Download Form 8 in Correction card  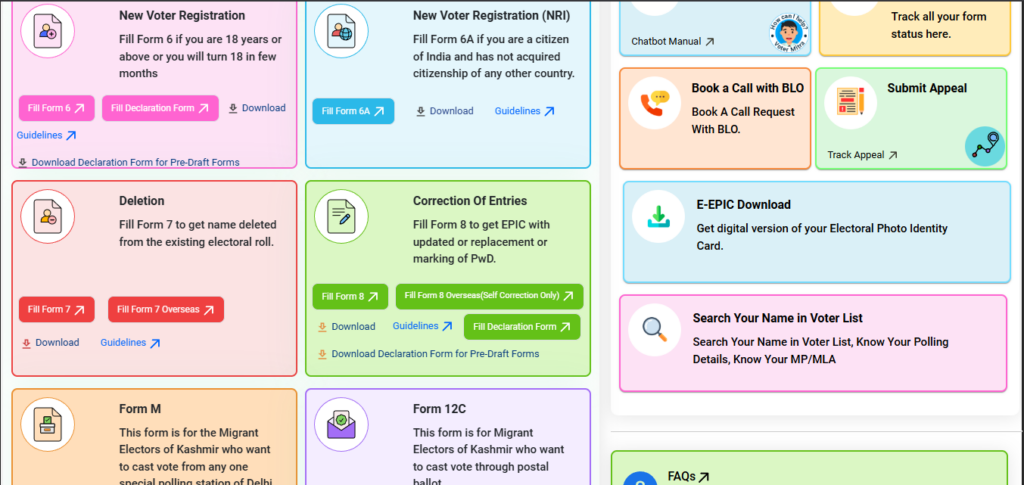point(347,326)
